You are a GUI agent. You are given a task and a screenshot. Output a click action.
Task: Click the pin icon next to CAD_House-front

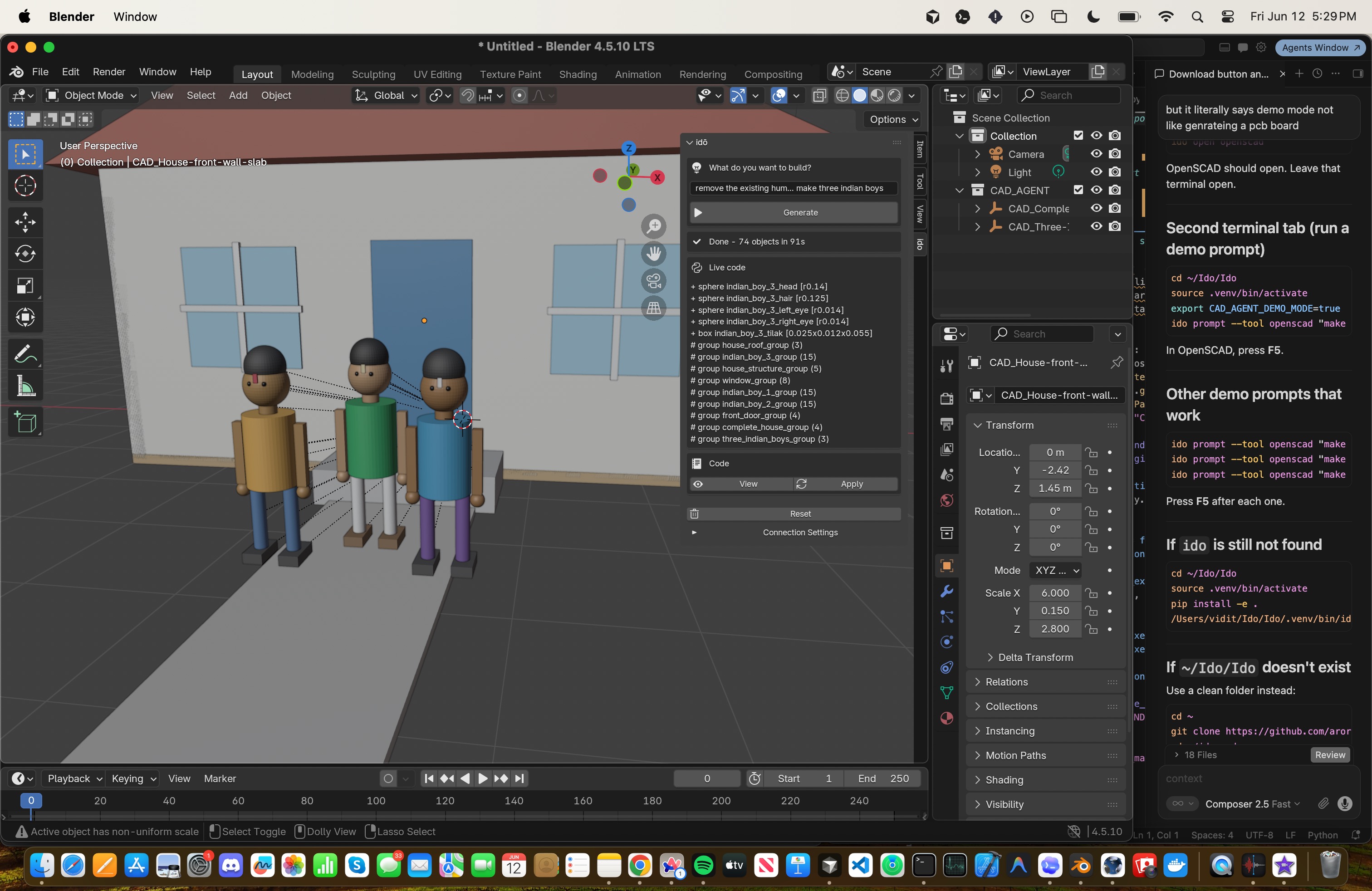click(x=1117, y=362)
